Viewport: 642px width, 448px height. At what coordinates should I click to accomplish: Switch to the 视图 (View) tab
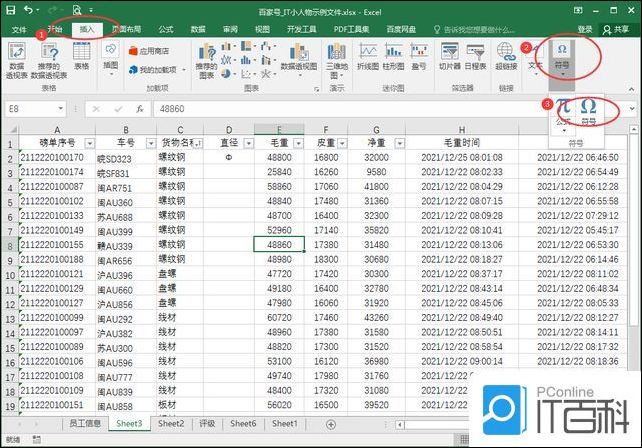[262, 29]
